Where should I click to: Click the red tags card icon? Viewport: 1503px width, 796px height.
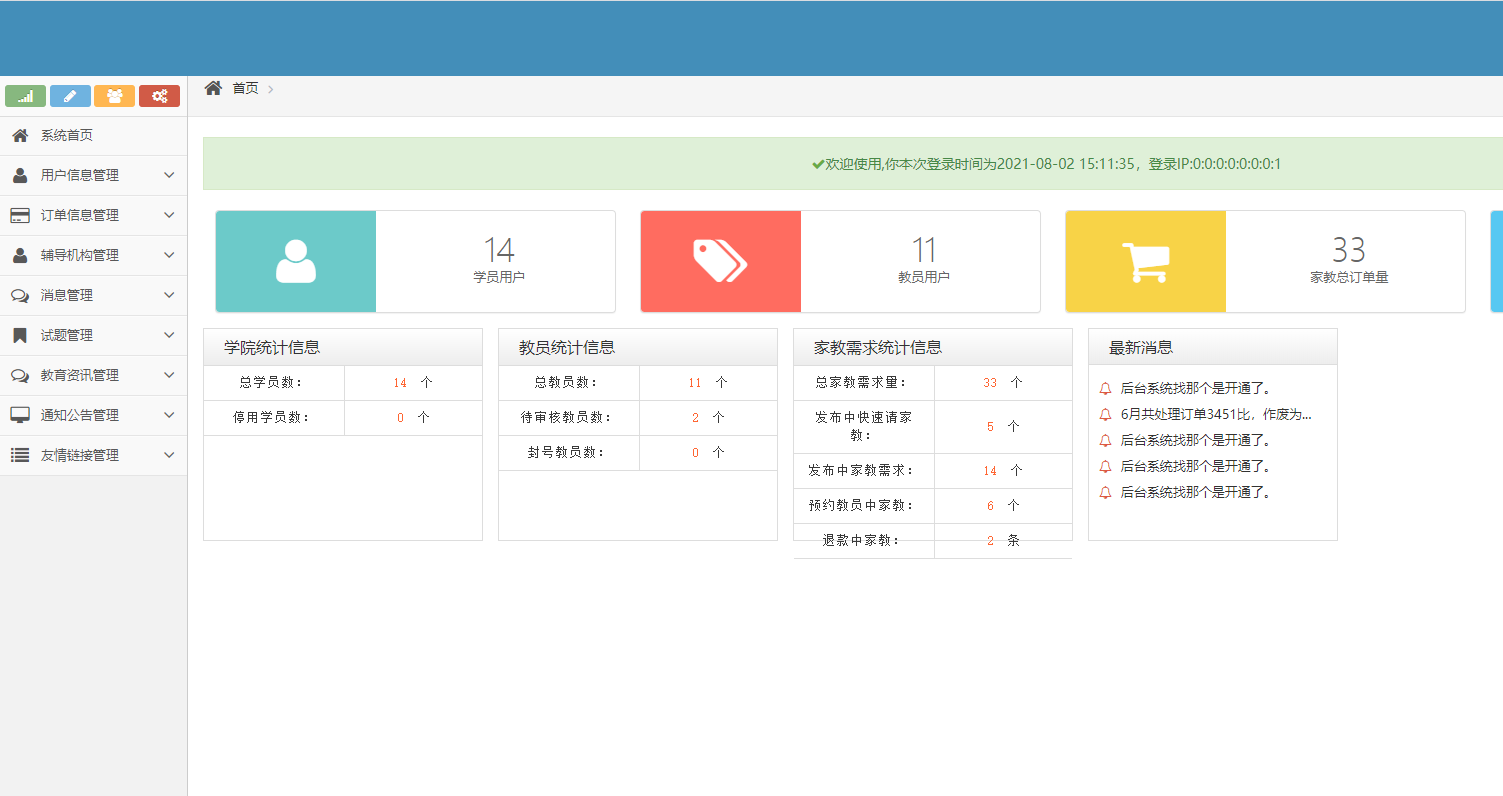point(720,261)
